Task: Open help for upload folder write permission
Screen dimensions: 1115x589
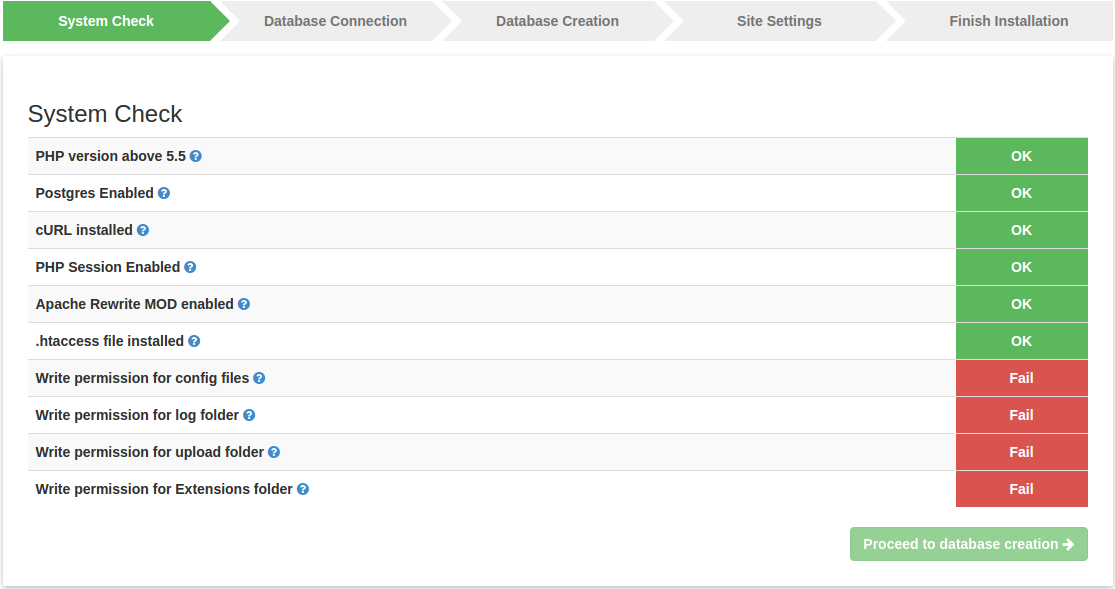Action: pos(274,452)
